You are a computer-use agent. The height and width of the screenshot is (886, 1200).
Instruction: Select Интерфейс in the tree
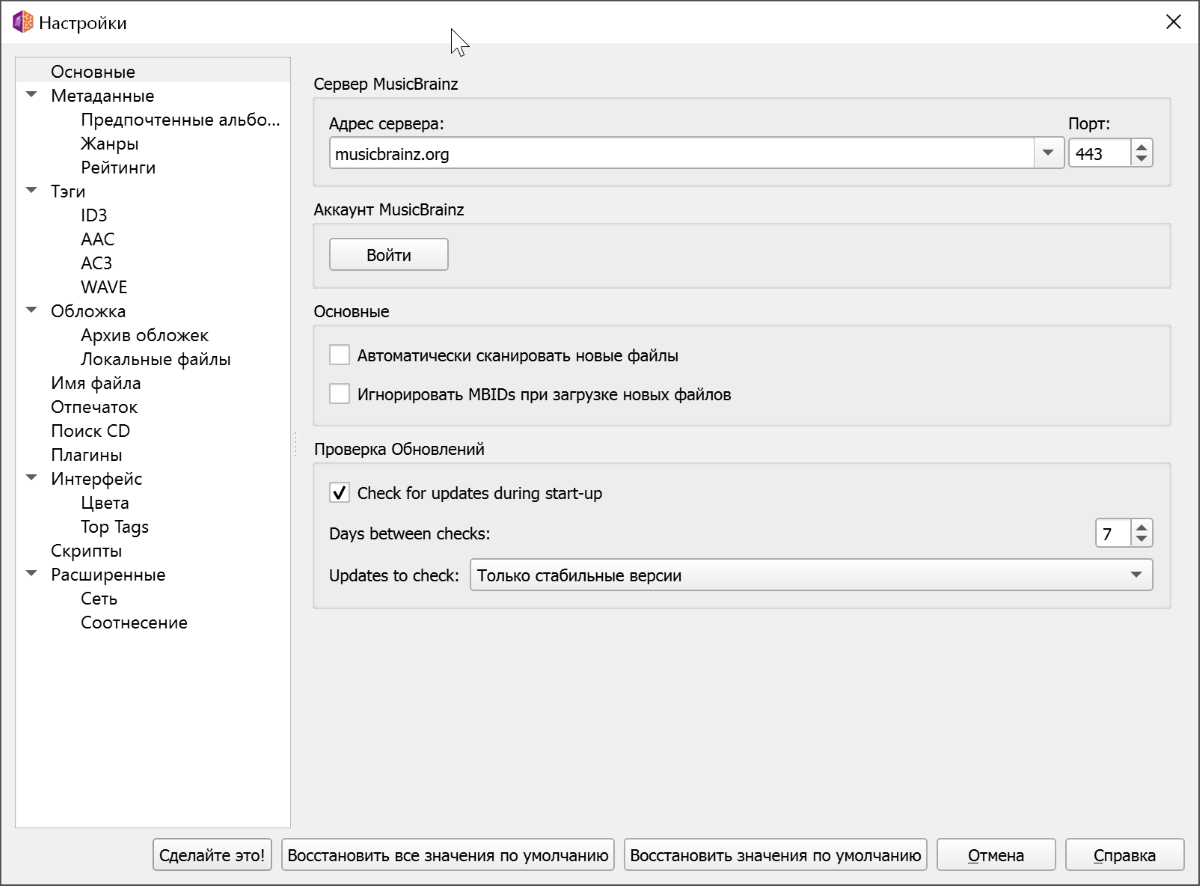click(x=96, y=480)
